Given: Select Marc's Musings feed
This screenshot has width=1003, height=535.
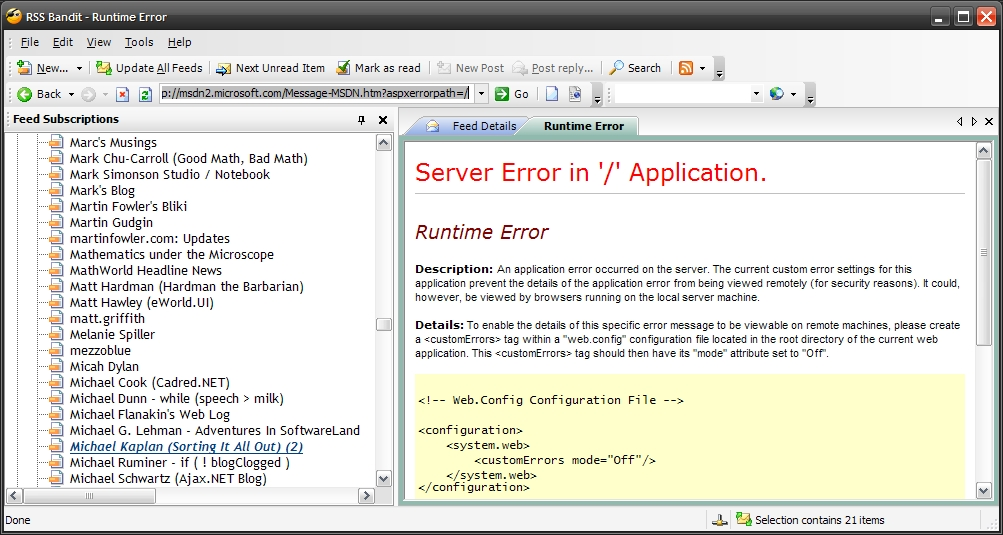Looking at the screenshot, I should (x=113, y=143).
